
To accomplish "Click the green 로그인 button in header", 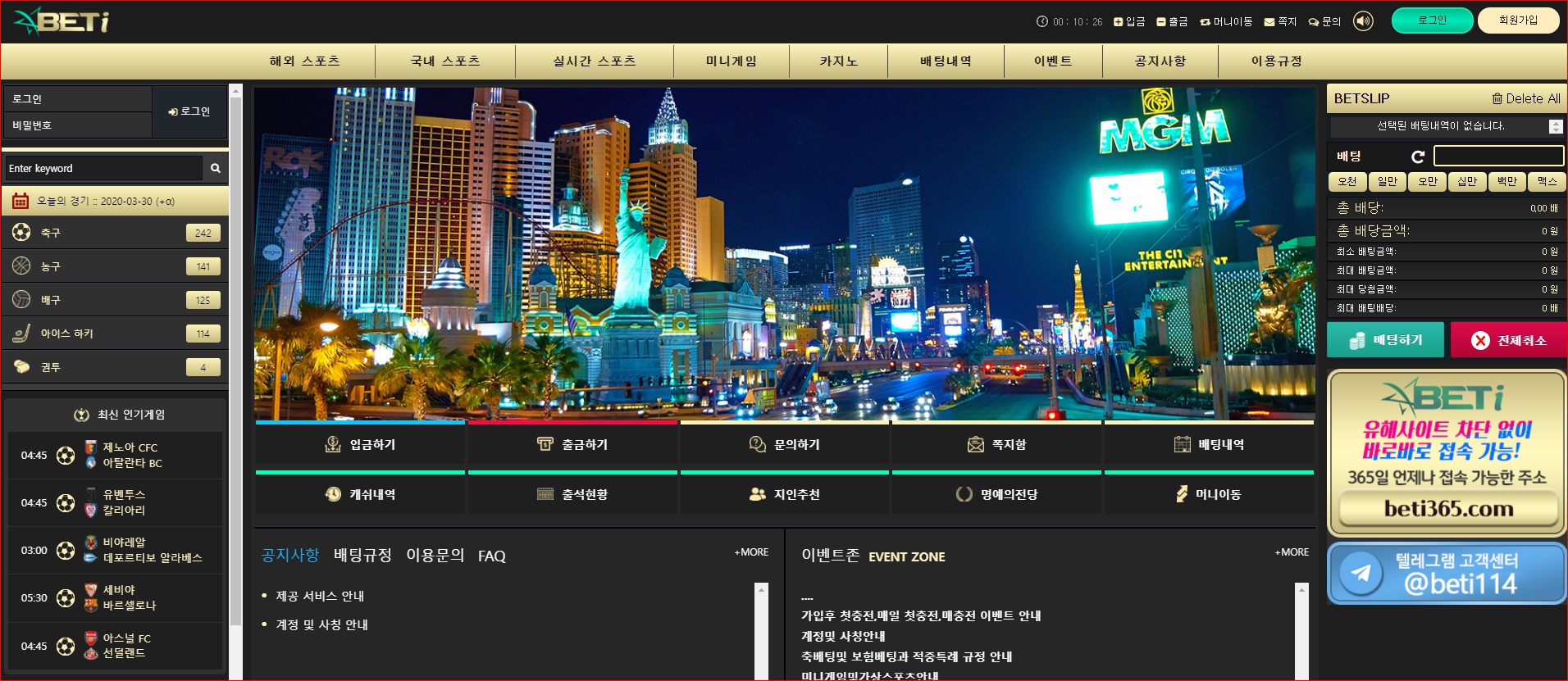I will (x=1432, y=20).
